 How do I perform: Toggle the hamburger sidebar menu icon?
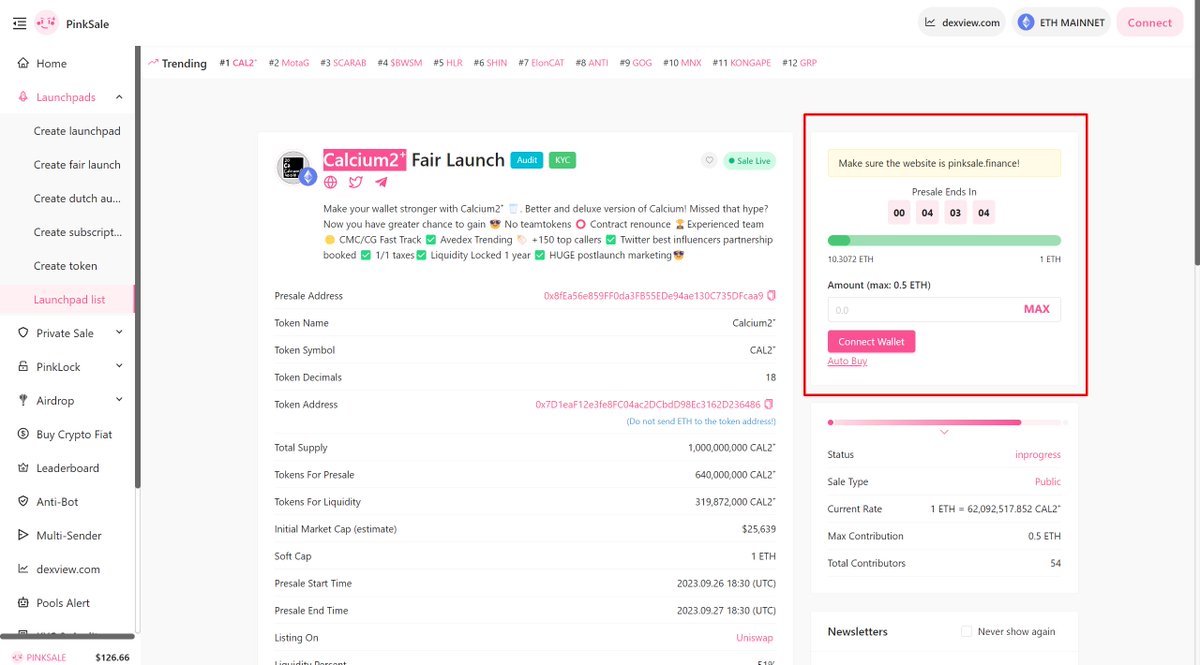(20, 23)
